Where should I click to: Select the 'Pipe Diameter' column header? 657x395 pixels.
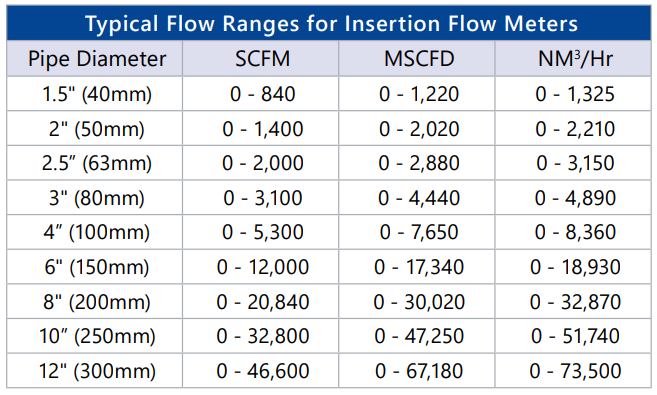[x=97, y=59]
